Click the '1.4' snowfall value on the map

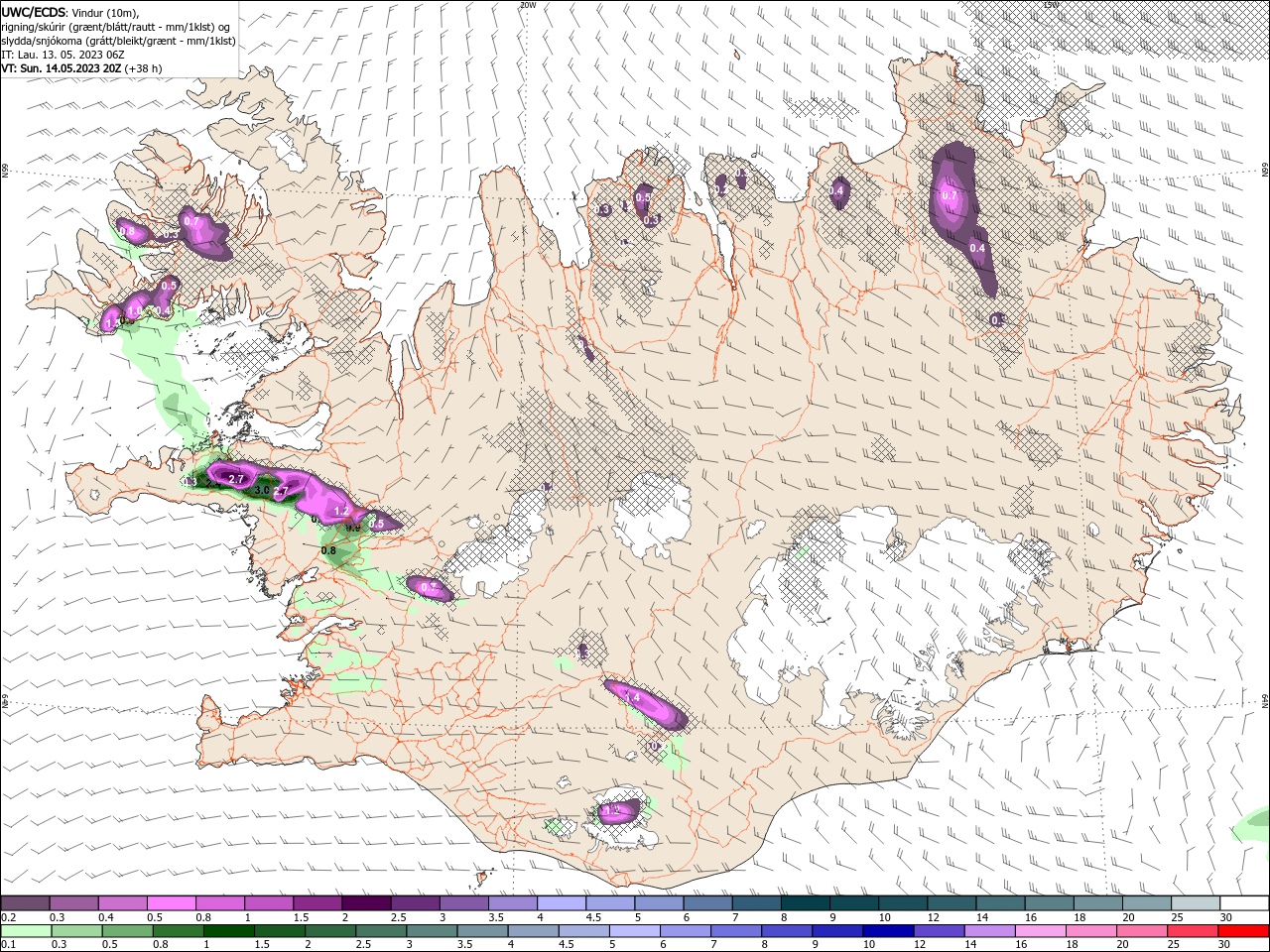point(633,698)
